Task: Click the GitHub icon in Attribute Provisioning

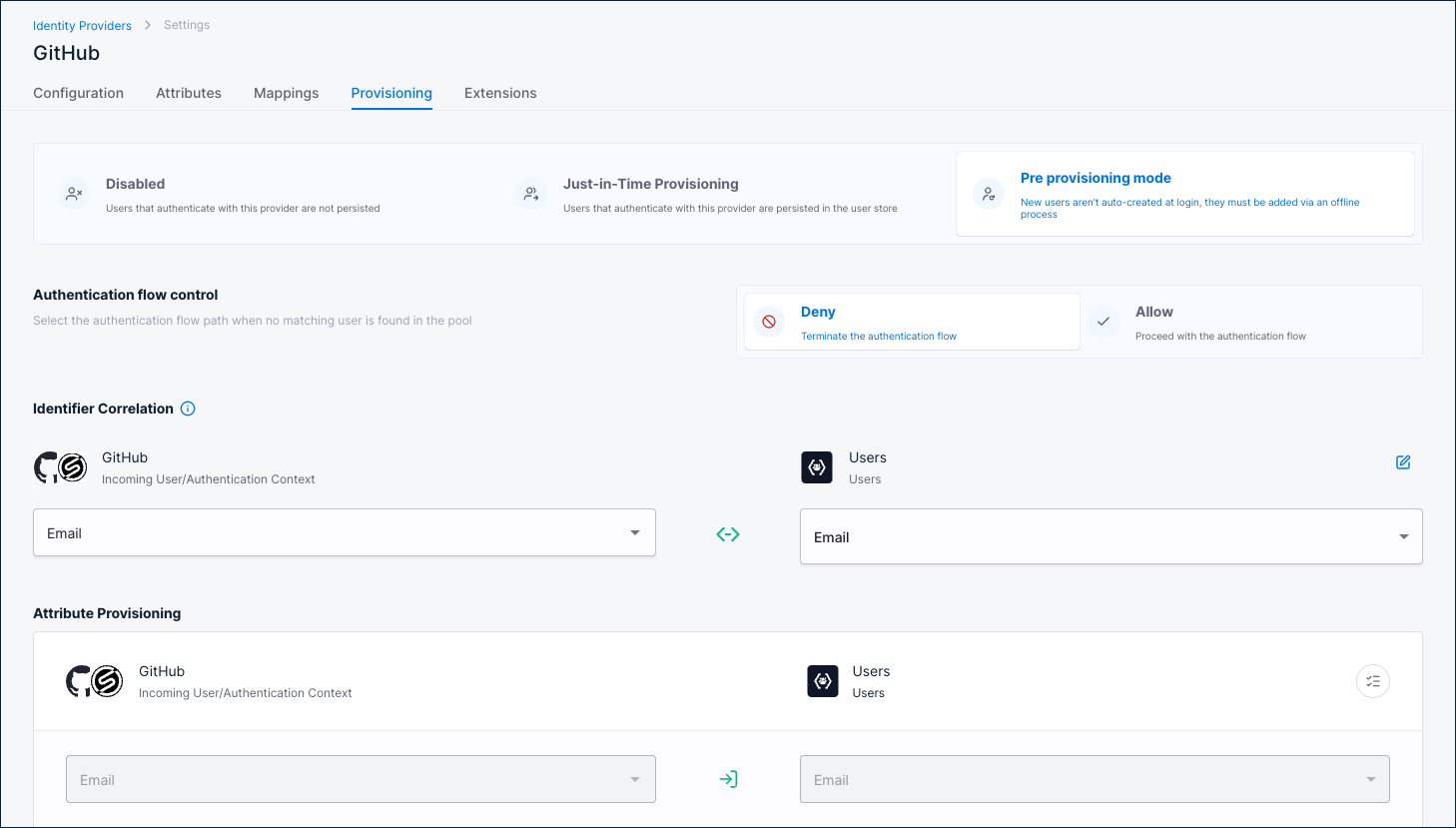Action: pyautogui.click(x=95, y=680)
